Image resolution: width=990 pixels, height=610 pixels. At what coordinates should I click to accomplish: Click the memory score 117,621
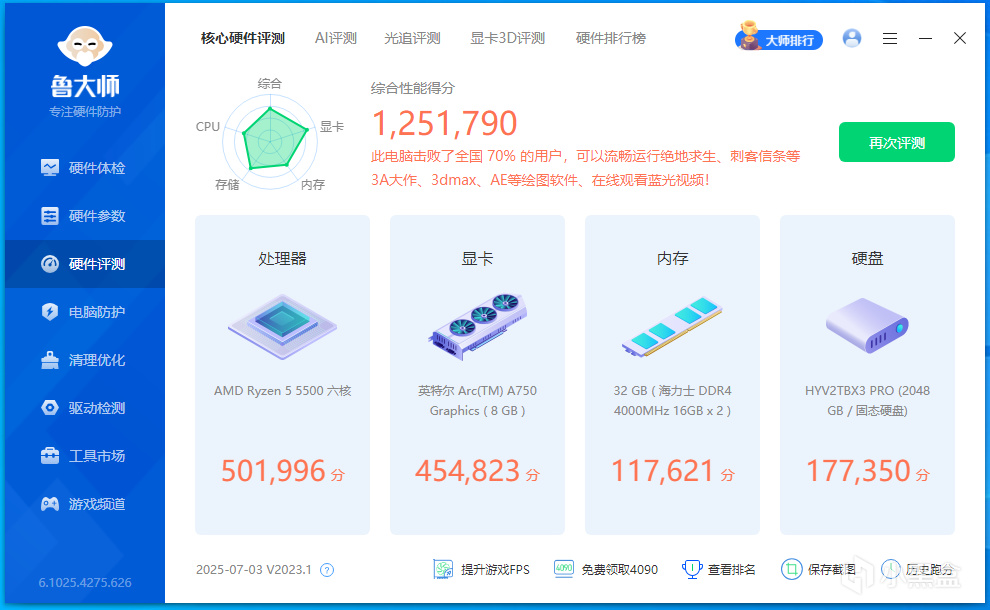(663, 471)
